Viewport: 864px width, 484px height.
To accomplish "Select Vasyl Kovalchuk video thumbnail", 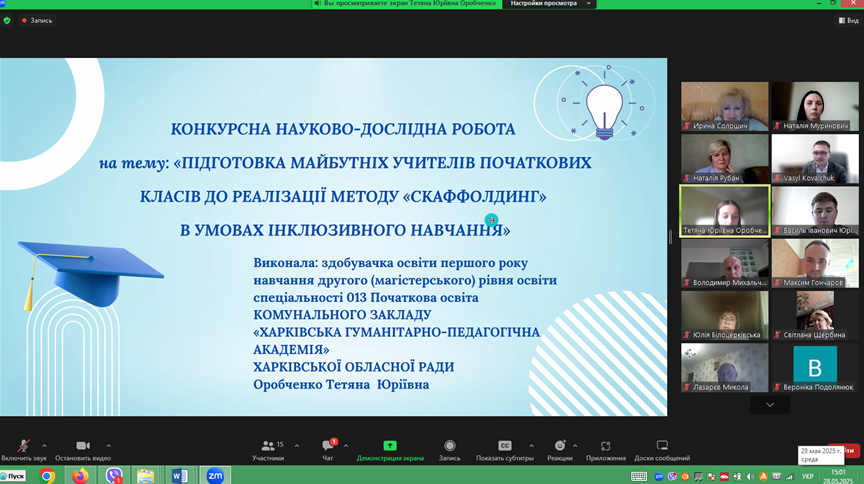I will coord(815,159).
